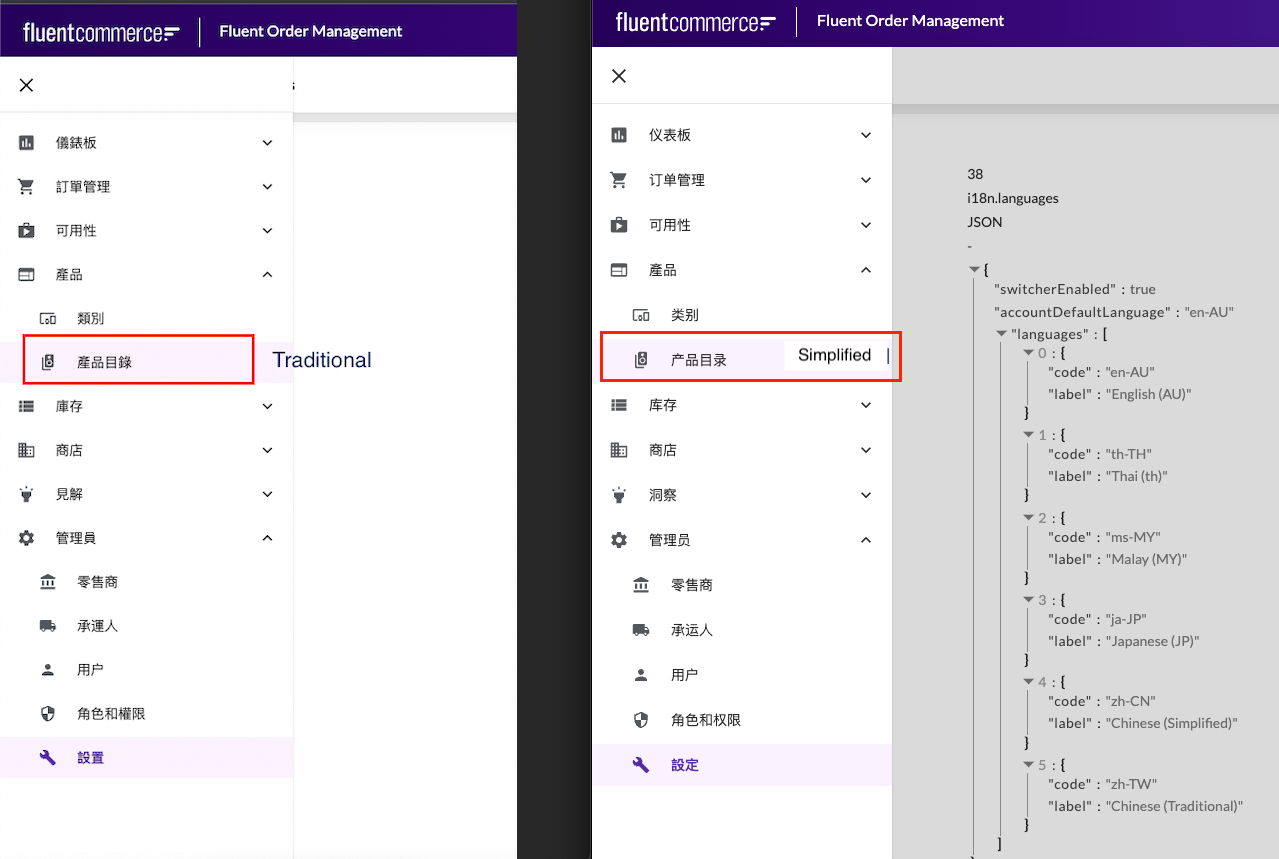Collapse the root JSON object triangle

pyautogui.click(x=974, y=270)
